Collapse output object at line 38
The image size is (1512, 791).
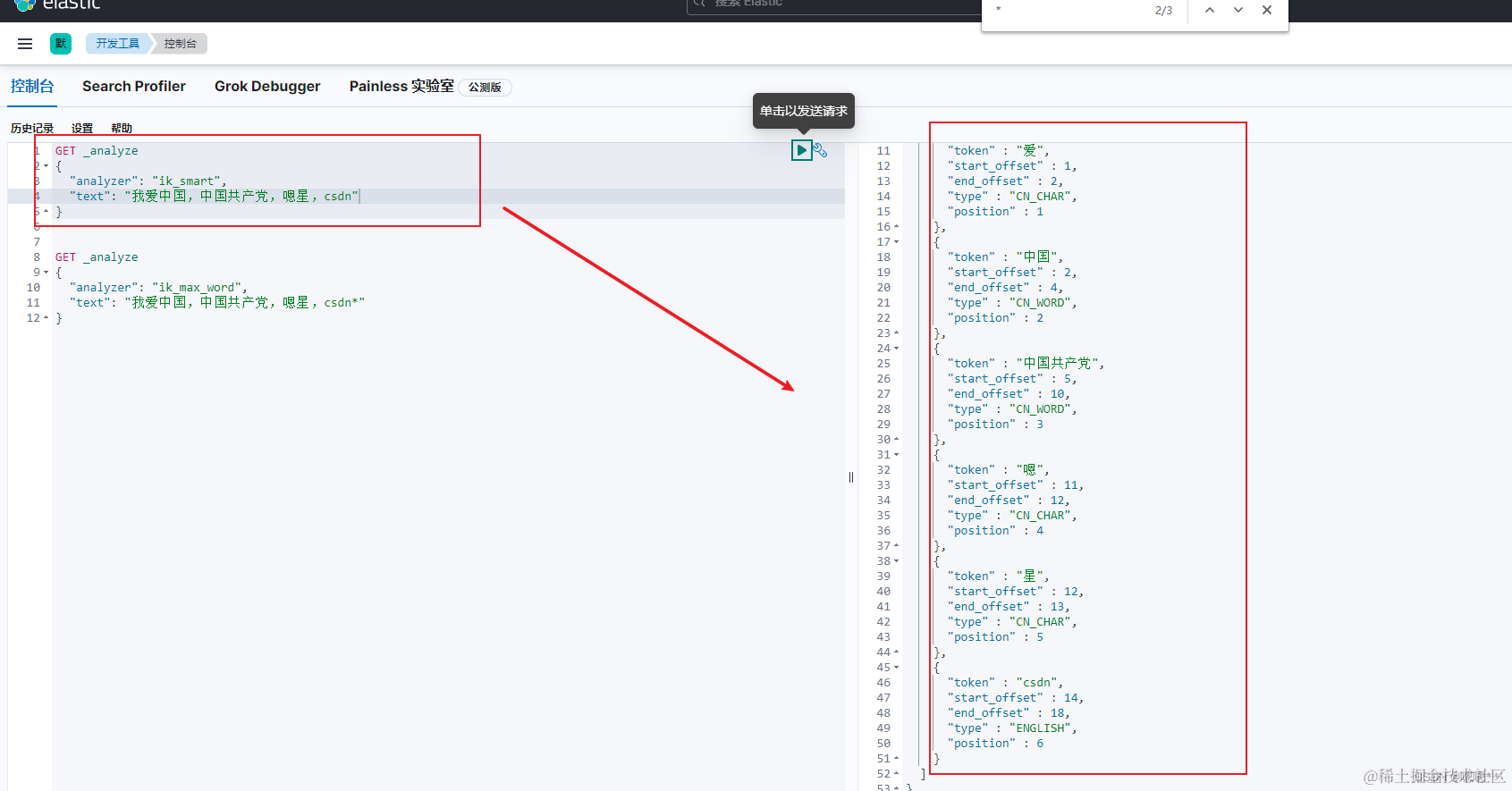(897, 561)
